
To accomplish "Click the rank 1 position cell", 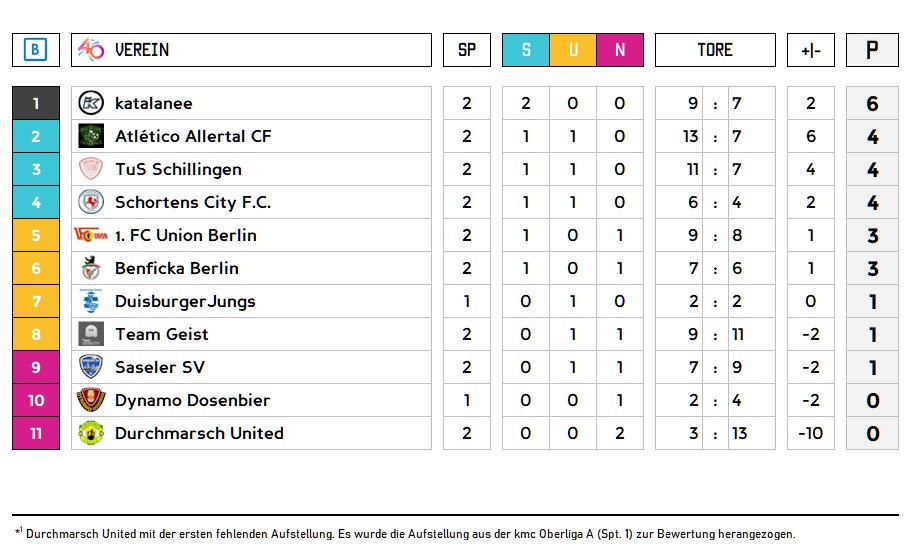I will click(36, 103).
